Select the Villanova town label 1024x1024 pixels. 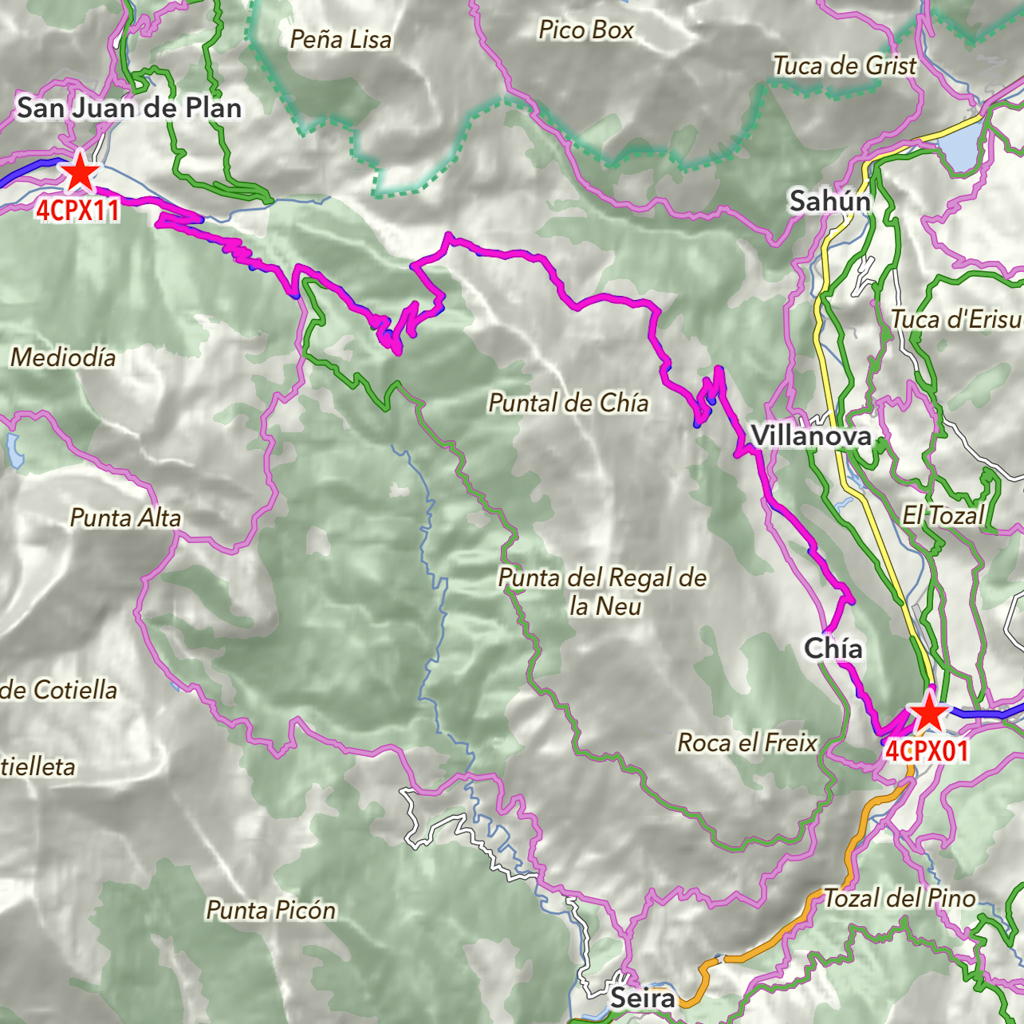[x=811, y=436]
